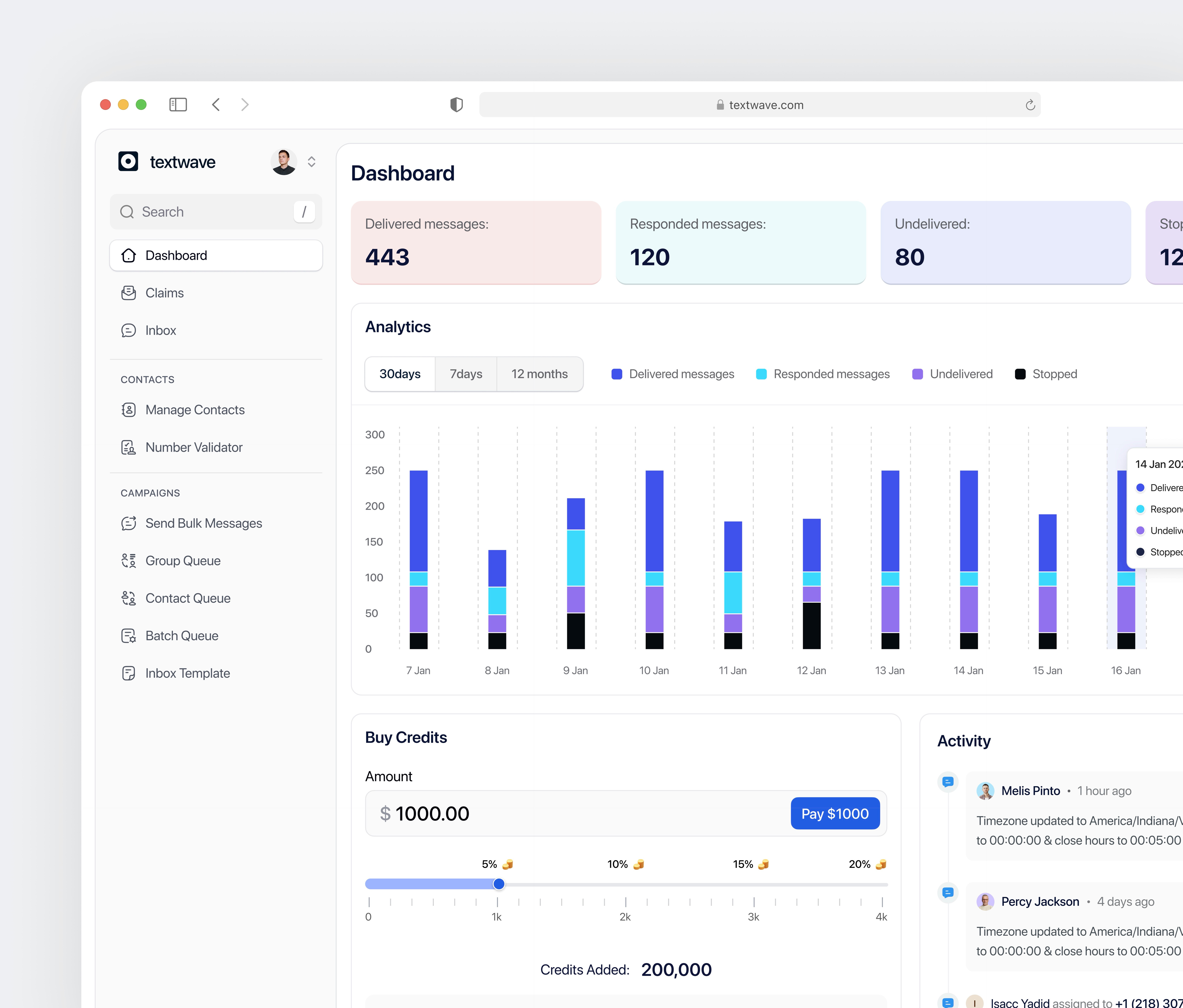Click the Inbox Template icon
This screenshot has height=1008, width=1183.
[128, 673]
